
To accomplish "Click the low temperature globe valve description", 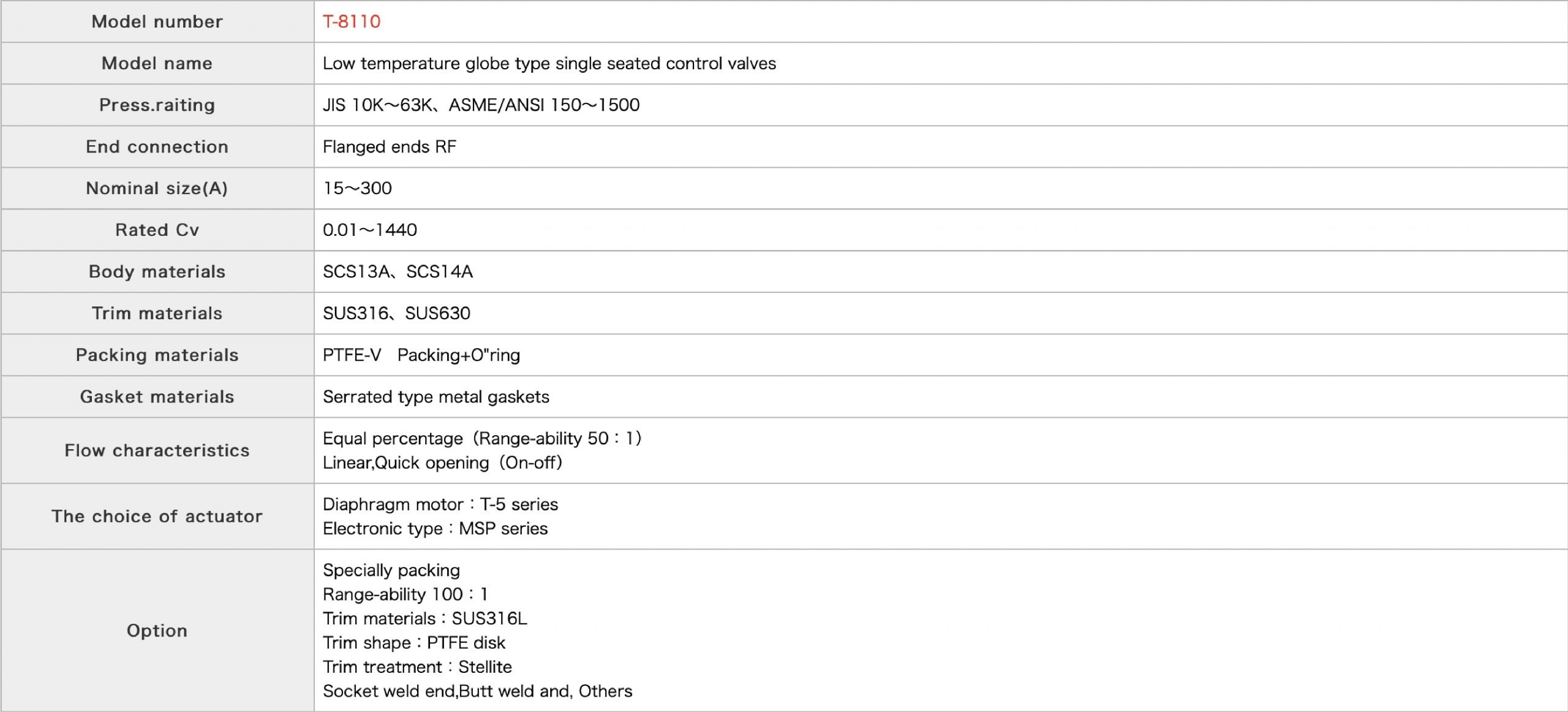I will coord(549,63).
